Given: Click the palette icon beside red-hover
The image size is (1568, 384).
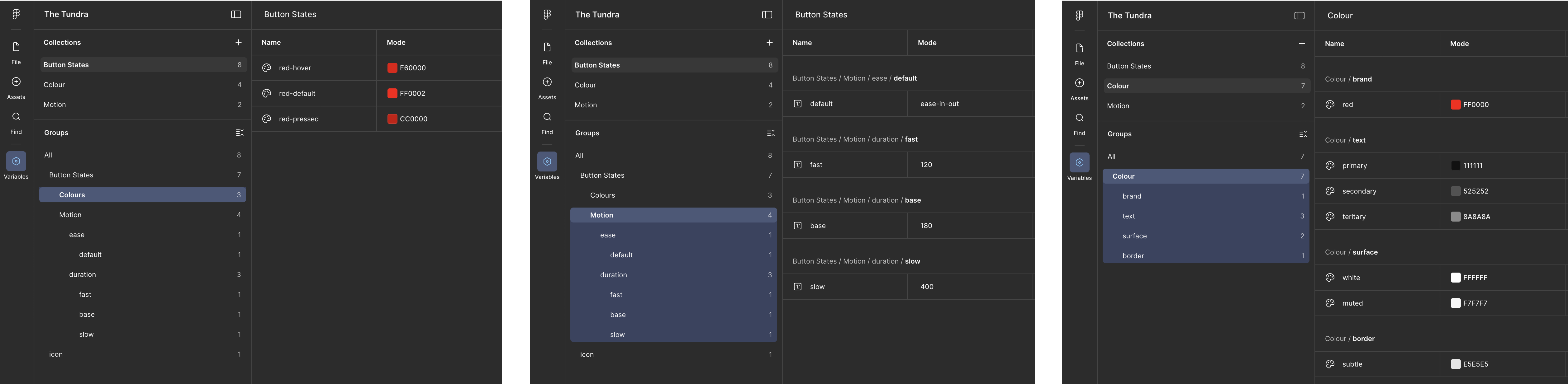Looking at the screenshot, I should [267, 68].
